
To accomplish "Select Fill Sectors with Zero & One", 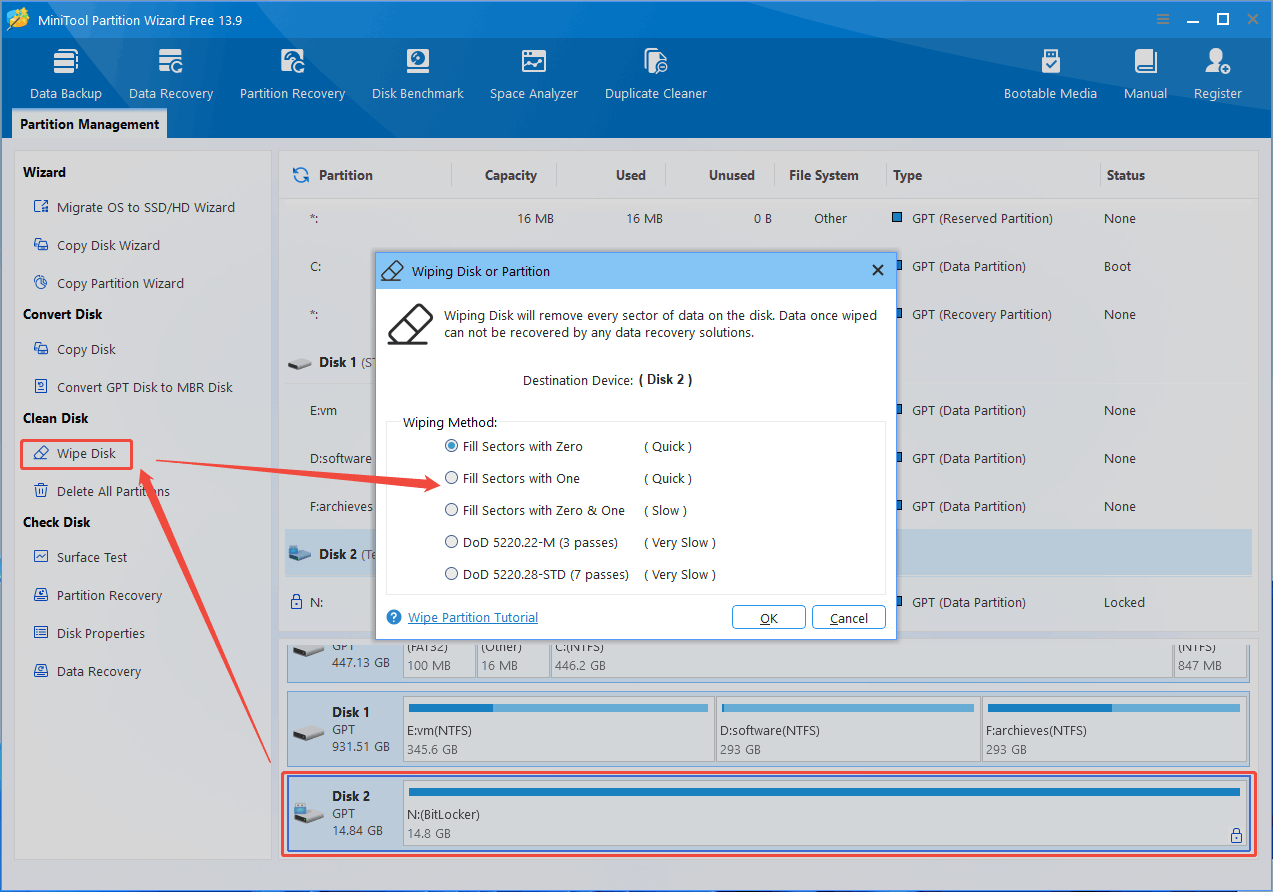I will click(535, 510).
